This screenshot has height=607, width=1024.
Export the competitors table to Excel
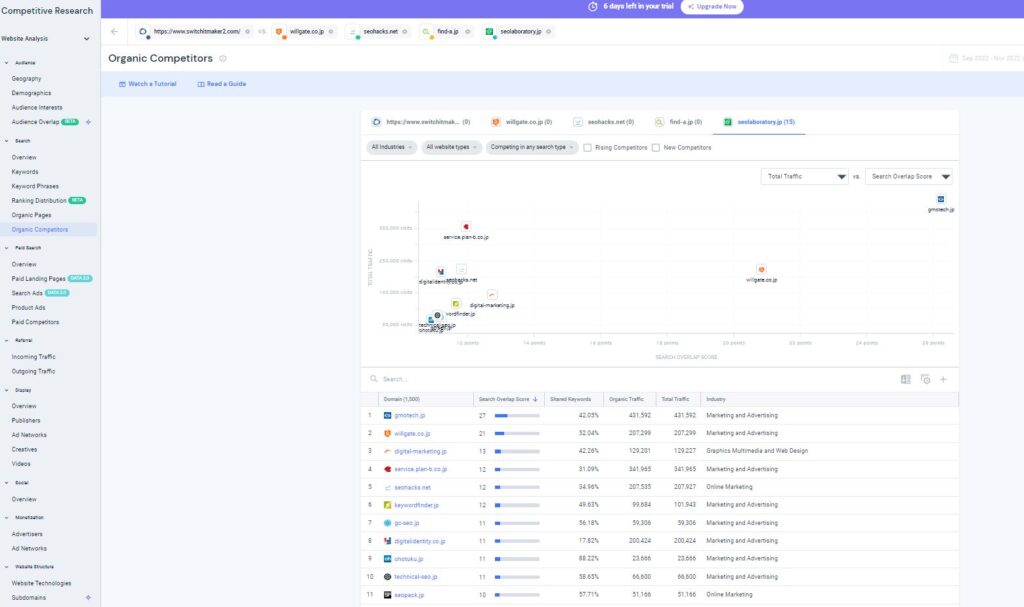tap(906, 379)
